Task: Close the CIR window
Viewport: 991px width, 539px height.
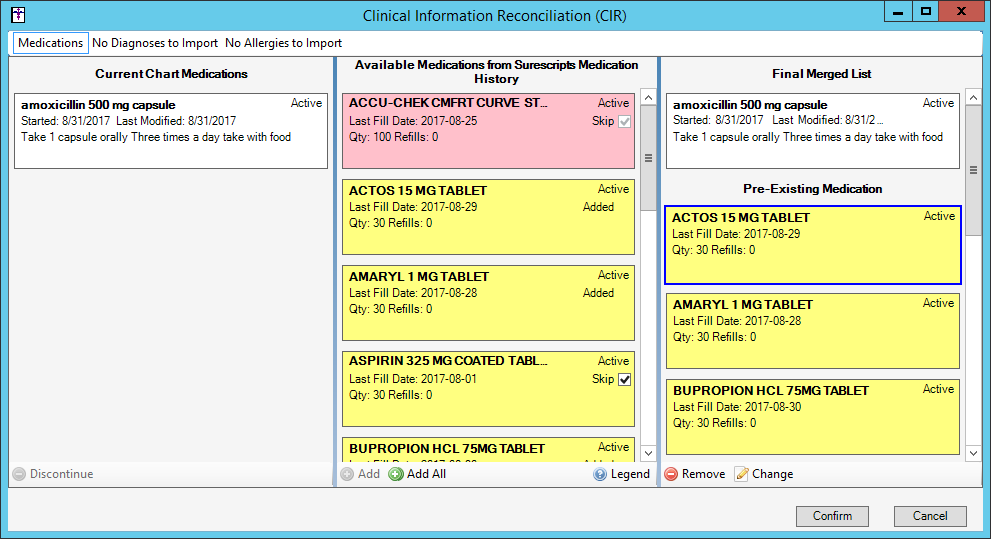Action: 961,11
